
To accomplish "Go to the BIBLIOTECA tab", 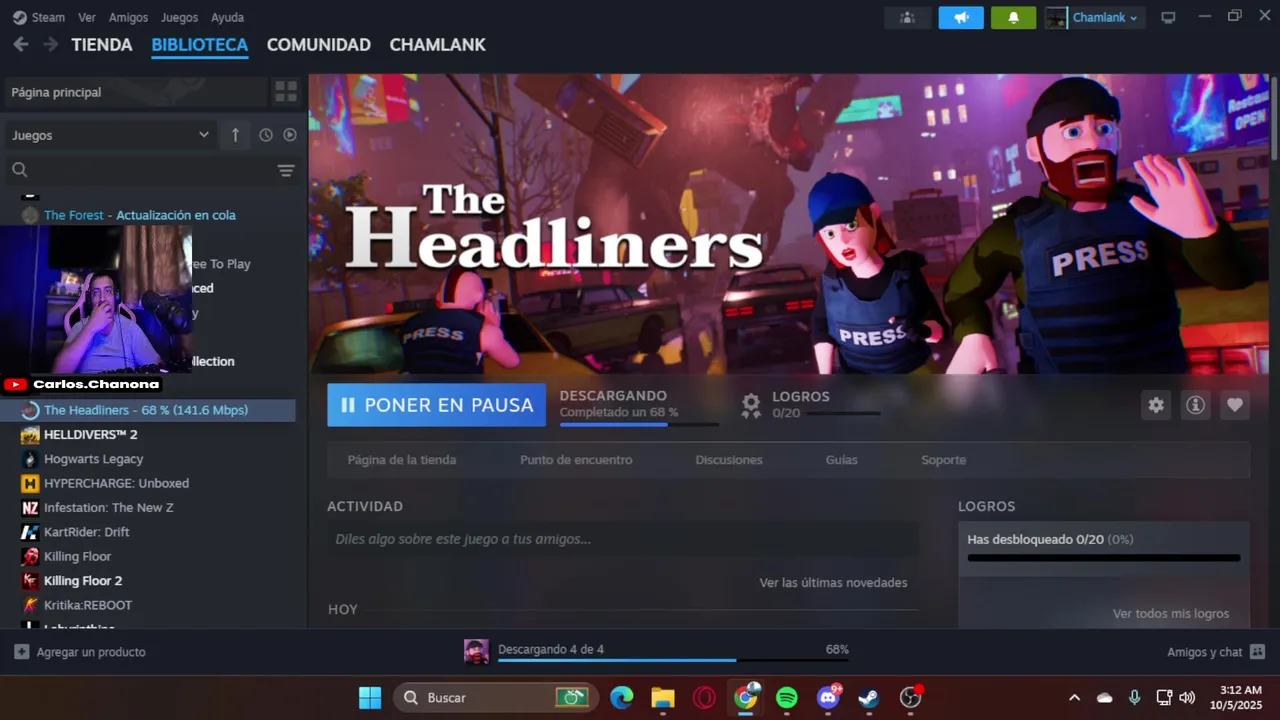I will 200,45.
